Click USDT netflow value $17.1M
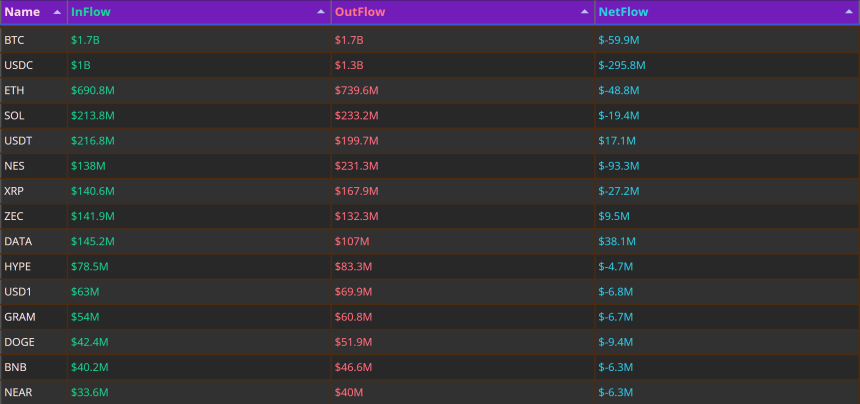 coord(617,141)
